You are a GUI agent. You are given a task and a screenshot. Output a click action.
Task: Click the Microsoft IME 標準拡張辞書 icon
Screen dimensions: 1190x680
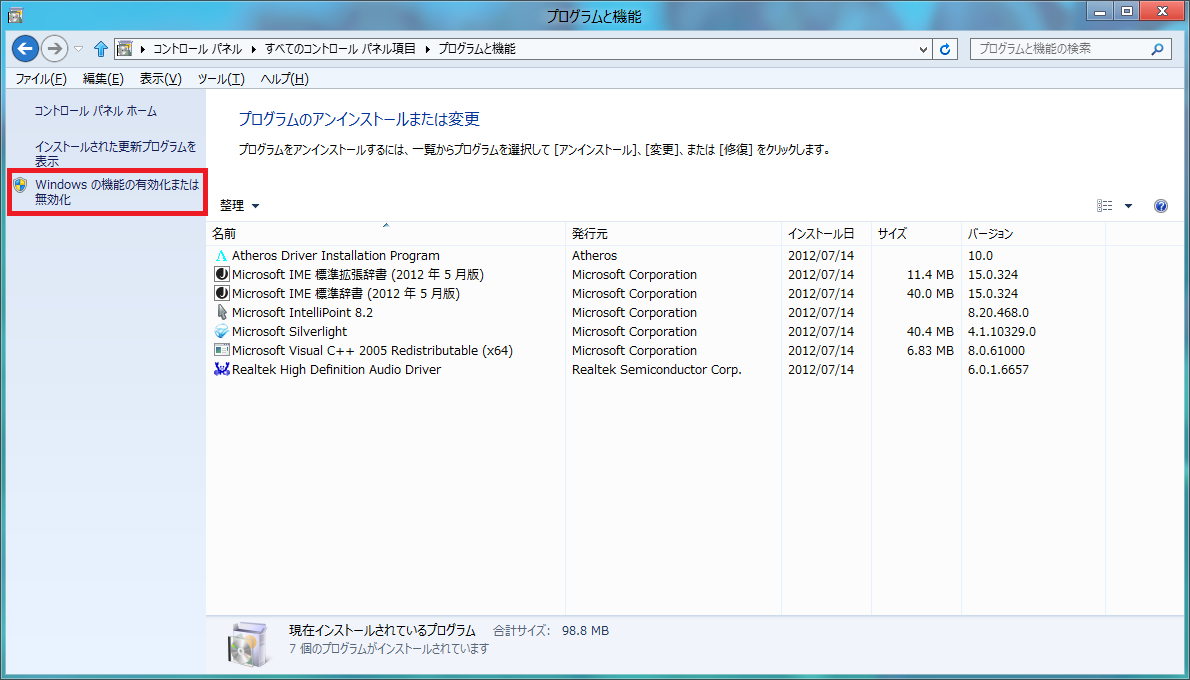click(x=221, y=275)
